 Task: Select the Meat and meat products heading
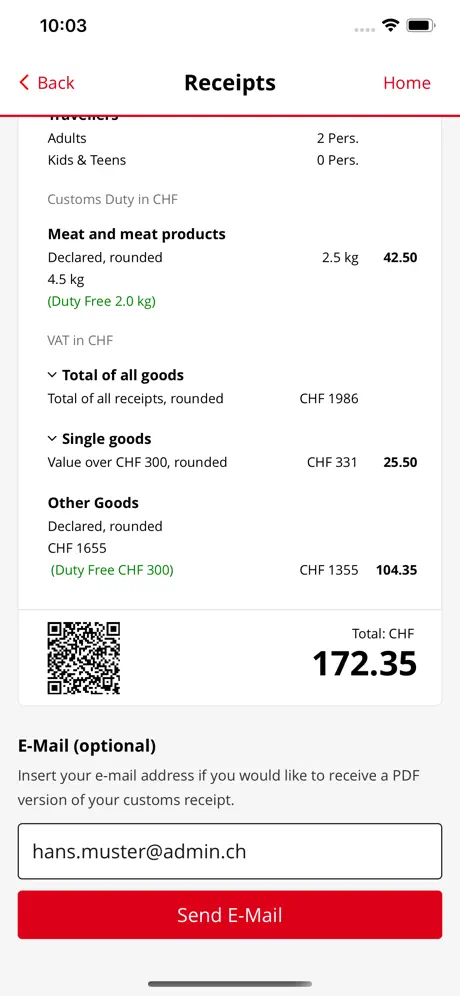[x=137, y=234]
